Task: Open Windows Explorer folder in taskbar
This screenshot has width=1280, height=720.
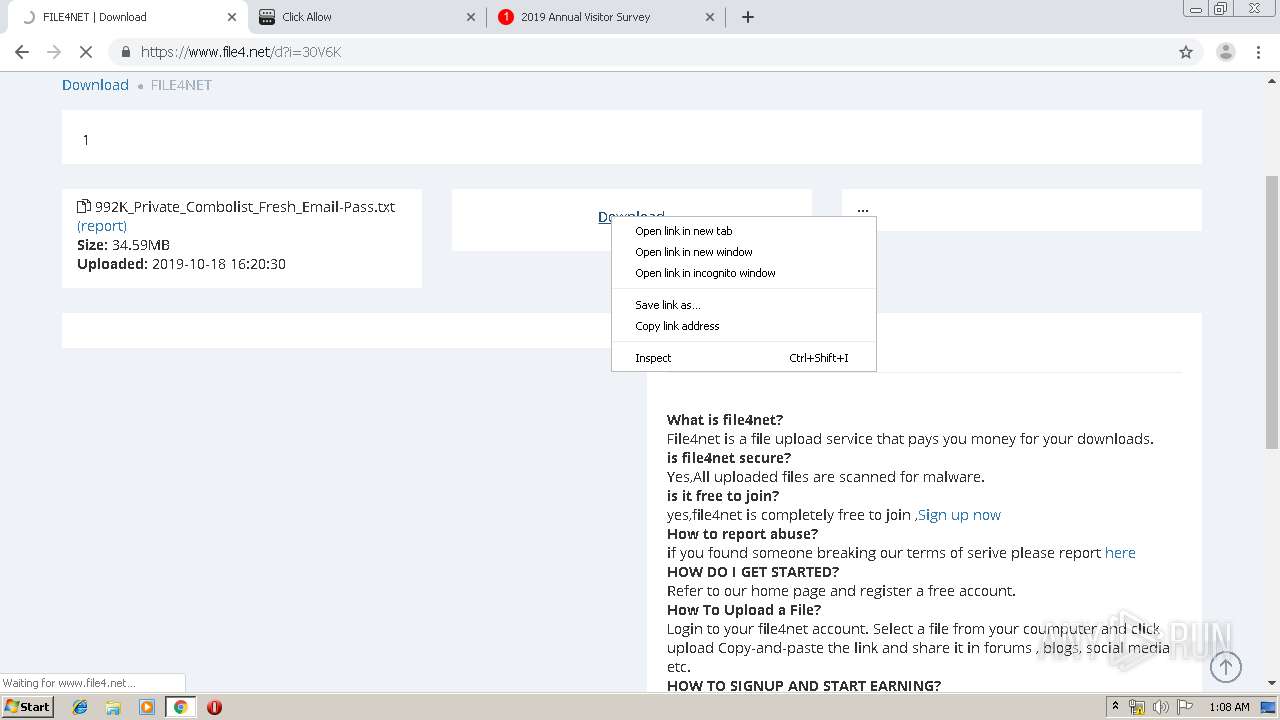Action: click(113, 707)
